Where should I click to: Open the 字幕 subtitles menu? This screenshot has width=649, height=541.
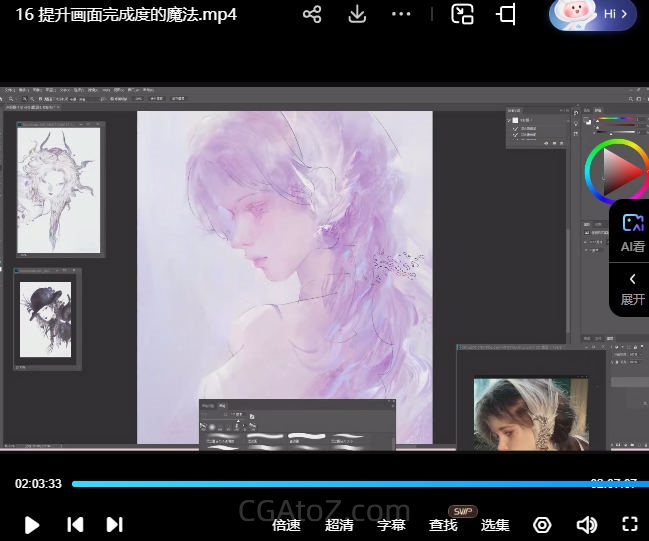click(x=391, y=524)
